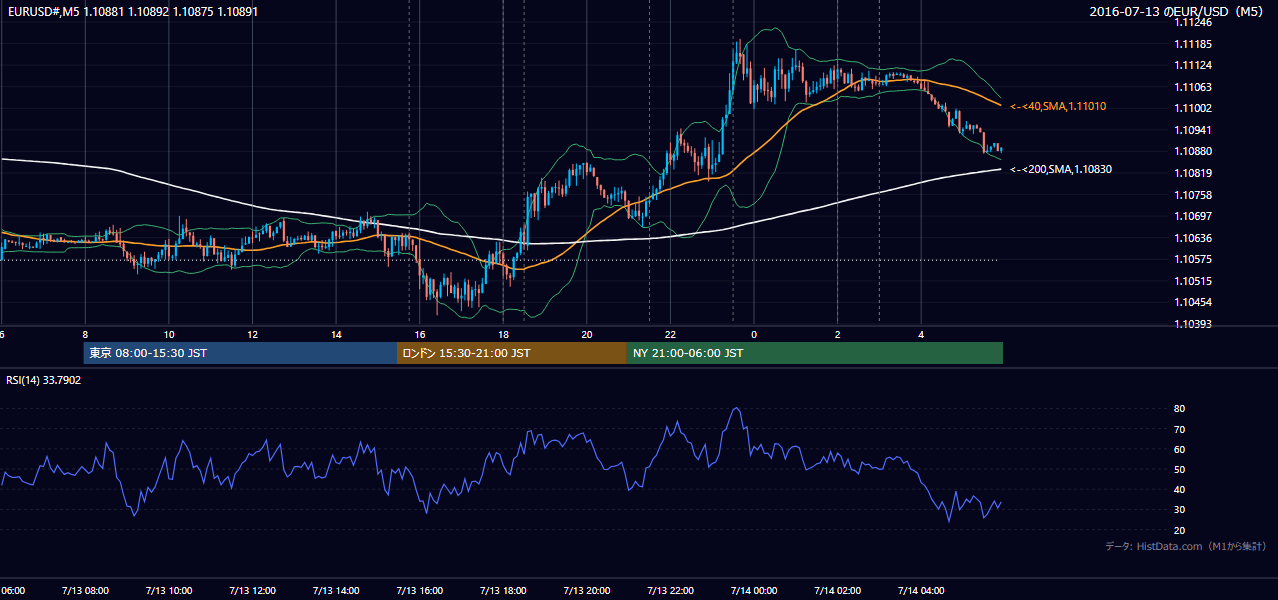Click the 7/13 14:00 bottom time label
This screenshot has width=1278, height=600.
pyautogui.click(x=336, y=590)
